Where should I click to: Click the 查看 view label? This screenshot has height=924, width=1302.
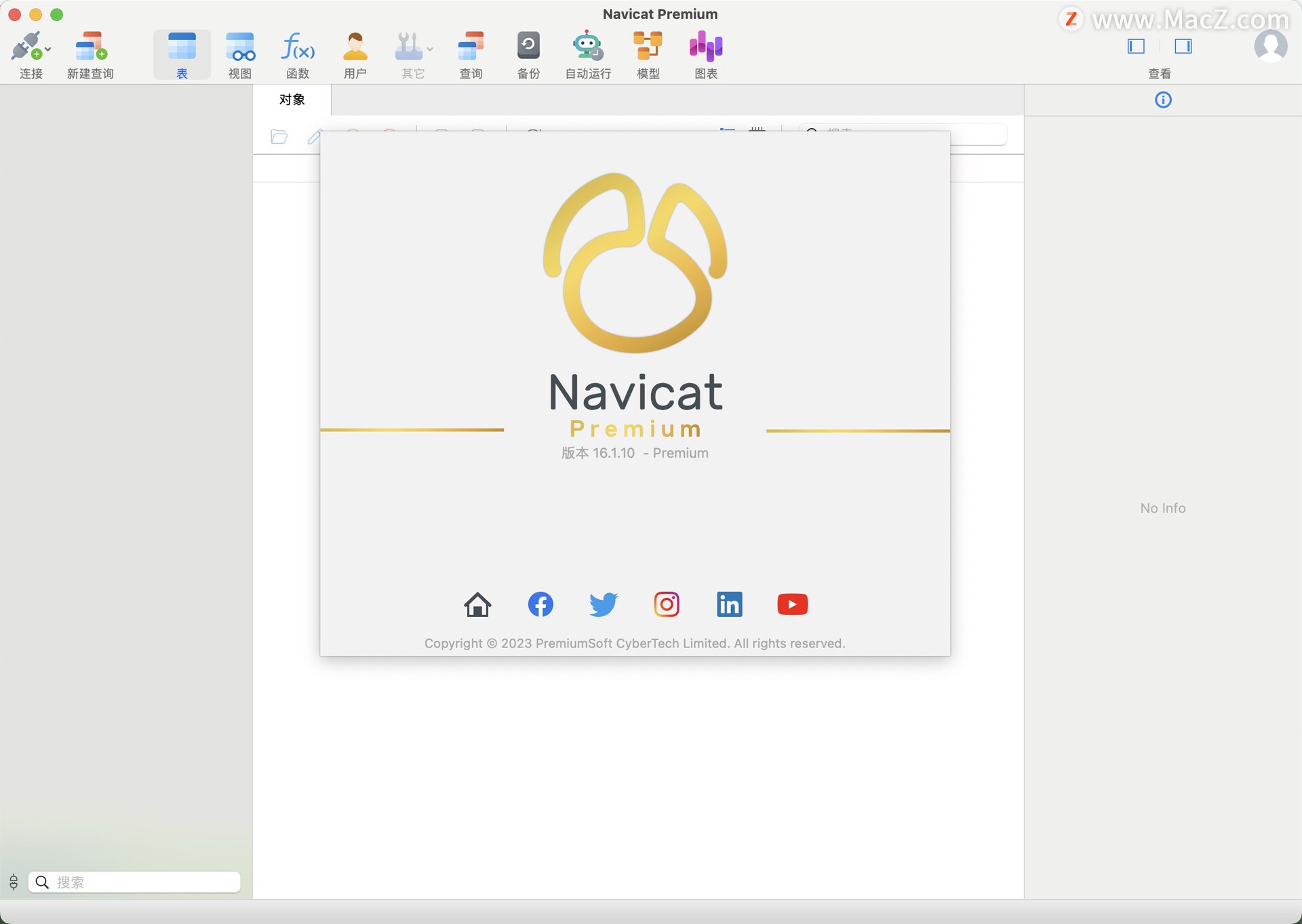1160,73
